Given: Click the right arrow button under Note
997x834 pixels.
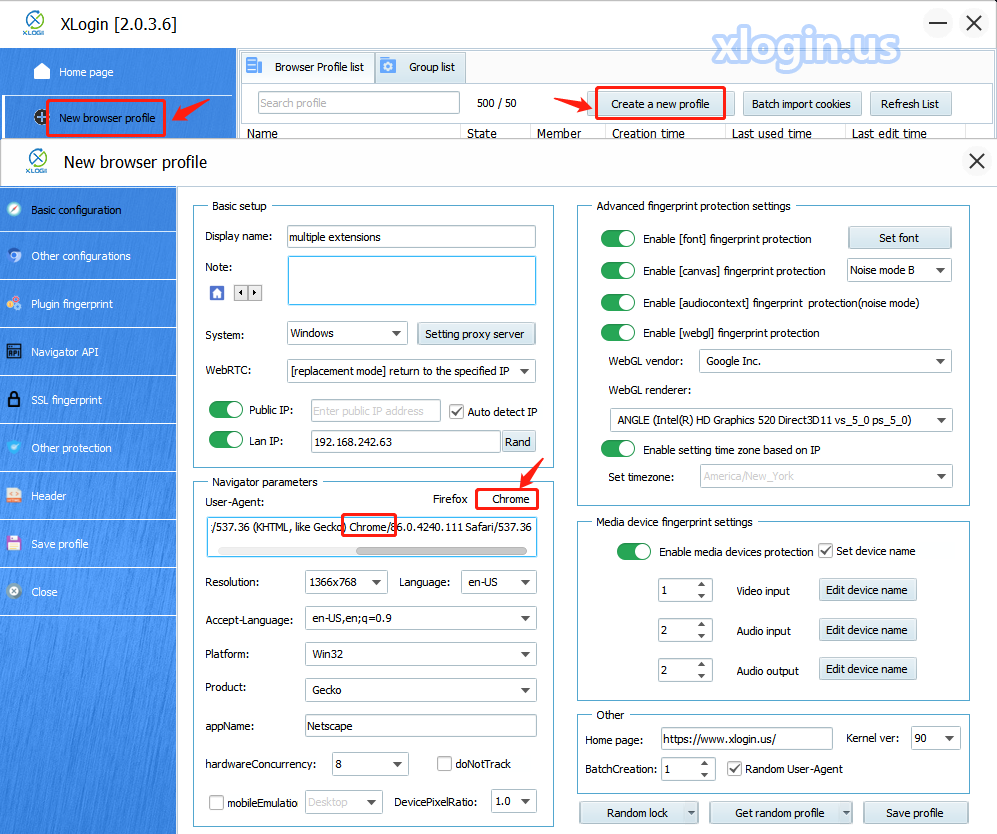Looking at the screenshot, I should click(255, 292).
